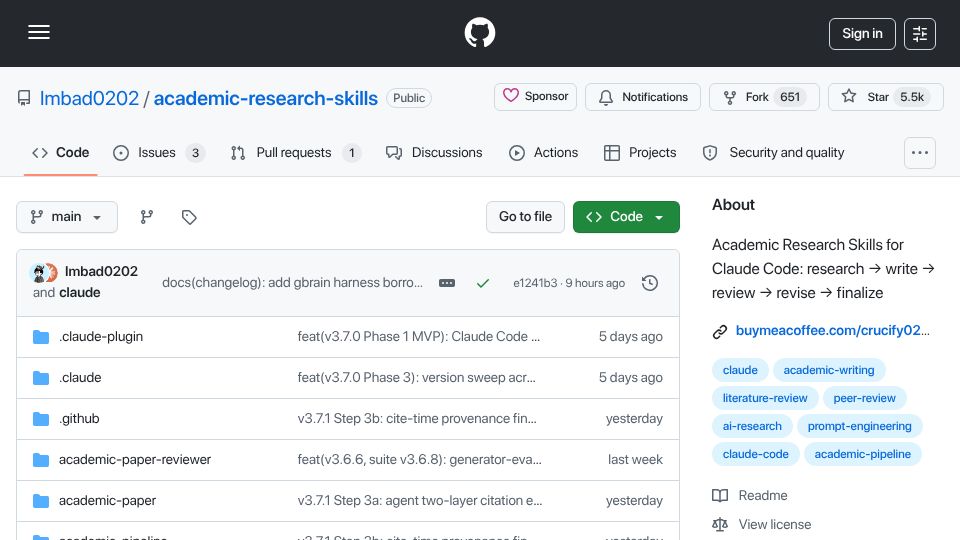This screenshot has width=960, height=540.
Task: Select the literature-review topic tag
Action: pyautogui.click(x=765, y=398)
